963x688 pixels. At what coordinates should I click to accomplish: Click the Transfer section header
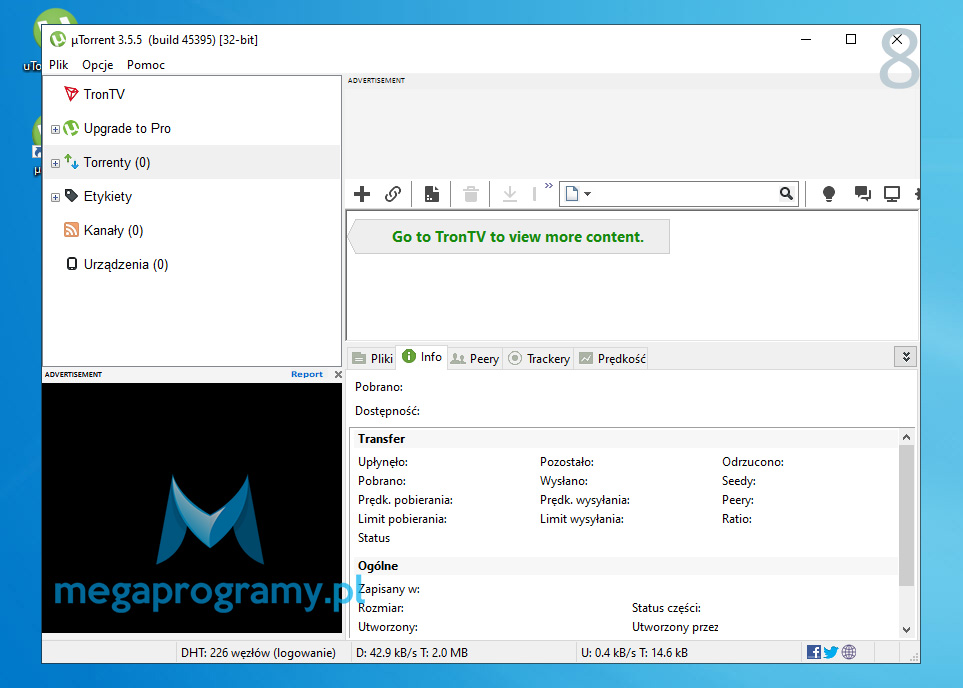pos(381,439)
